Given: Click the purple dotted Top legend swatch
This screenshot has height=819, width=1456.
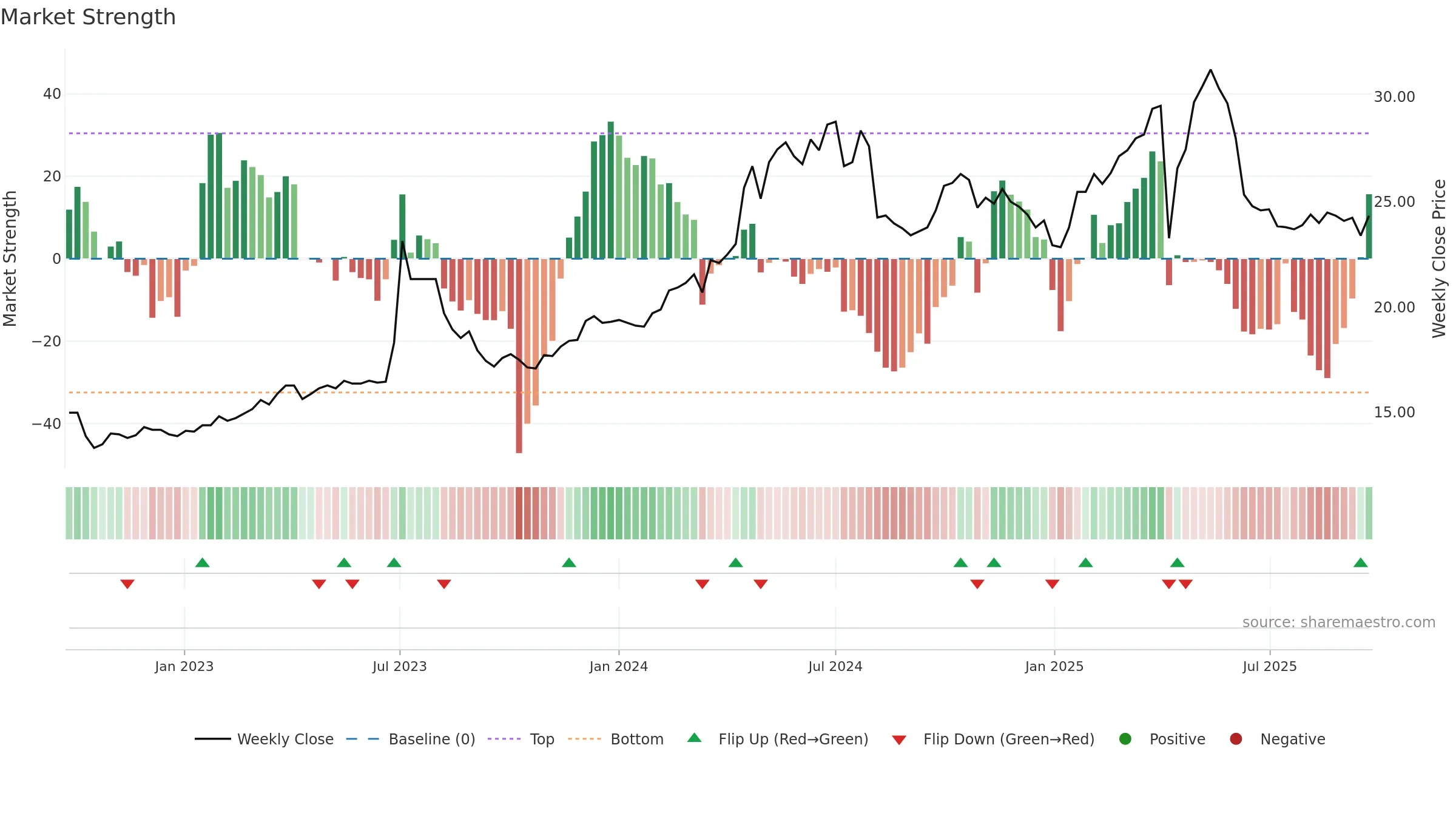Looking at the screenshot, I should (x=504, y=739).
